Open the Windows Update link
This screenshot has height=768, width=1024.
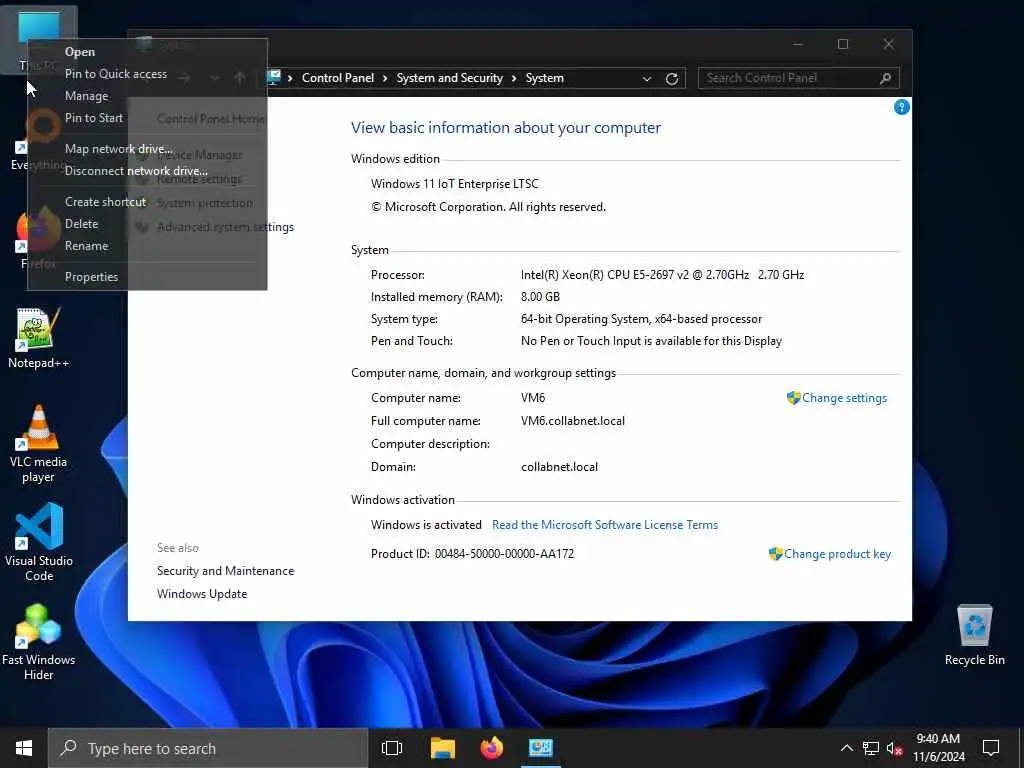click(202, 594)
